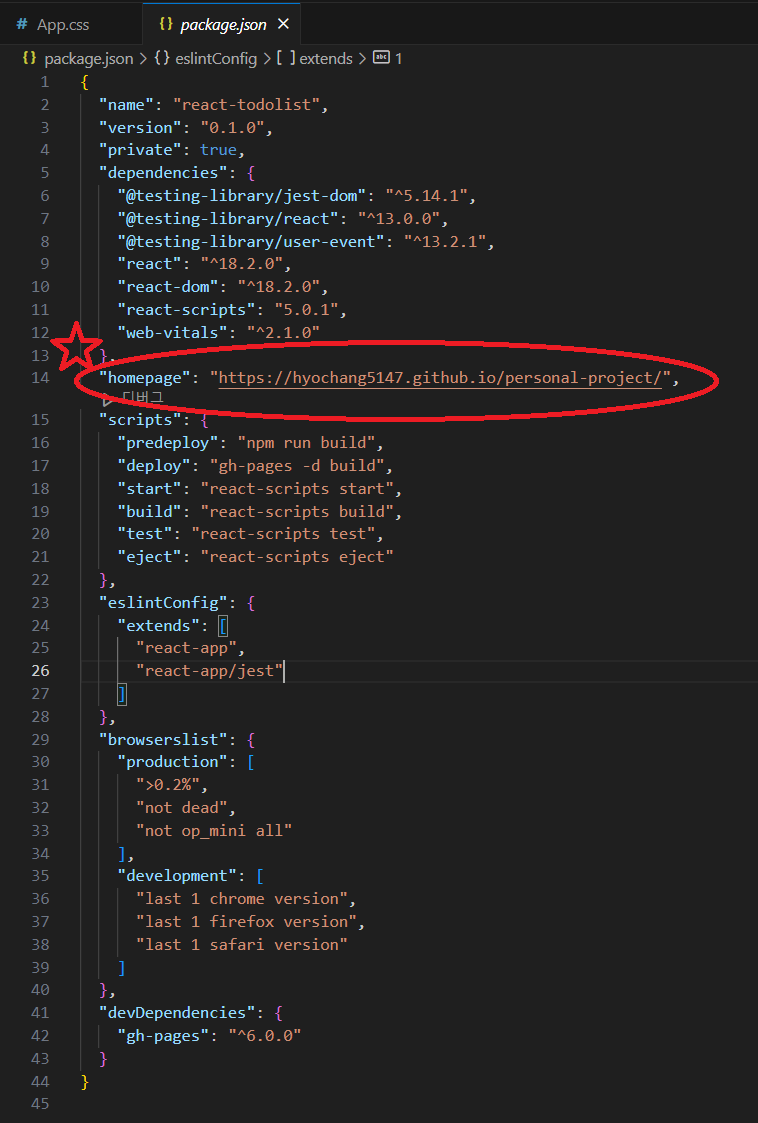
Task: Click the "react-scripts build" value
Action: click(x=297, y=511)
